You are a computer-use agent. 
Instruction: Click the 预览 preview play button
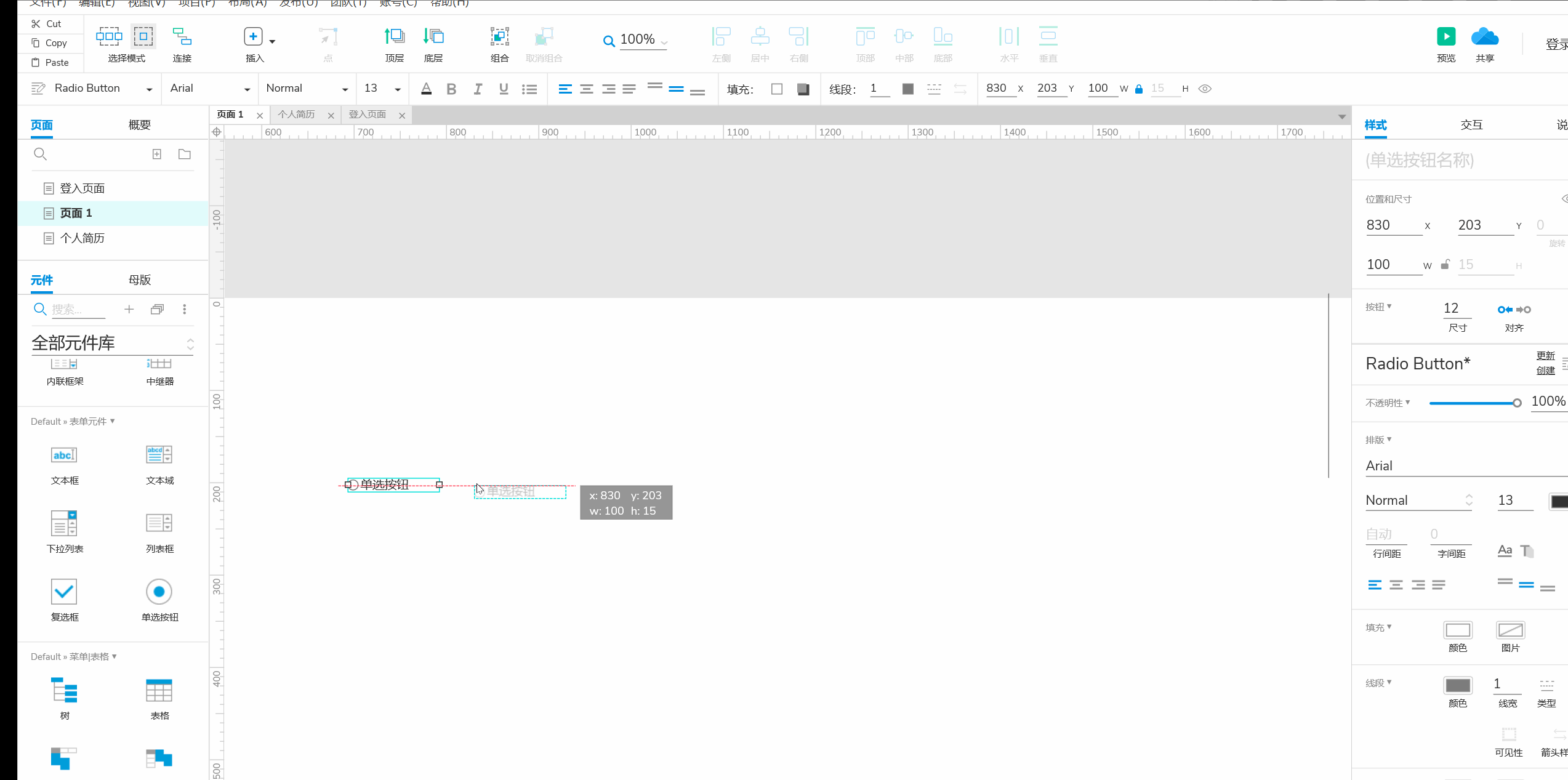pyautogui.click(x=1446, y=36)
